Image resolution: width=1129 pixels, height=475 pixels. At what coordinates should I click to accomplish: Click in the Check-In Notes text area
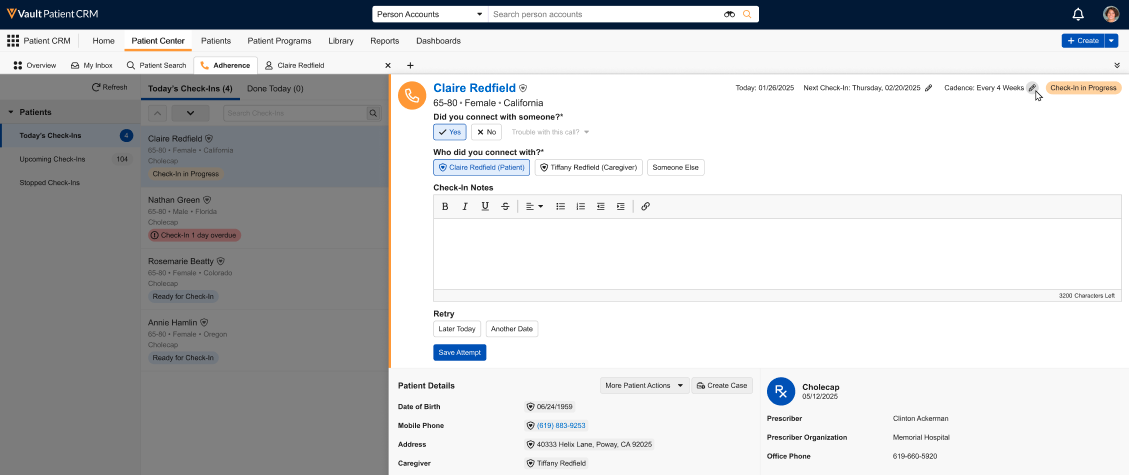tap(777, 253)
